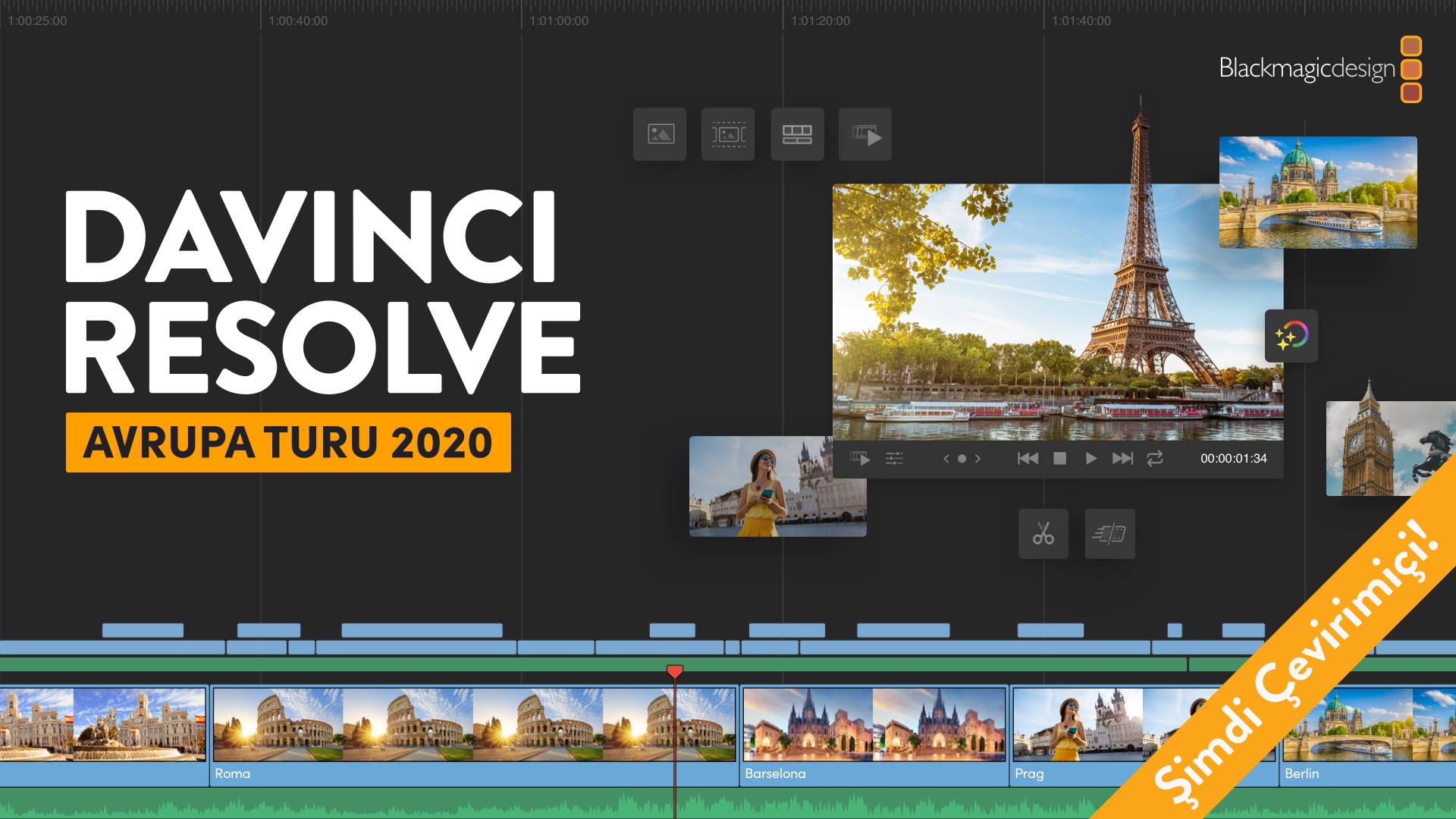Image resolution: width=1456 pixels, height=819 pixels.
Task: Click the single image icon tile
Action: tap(660, 134)
